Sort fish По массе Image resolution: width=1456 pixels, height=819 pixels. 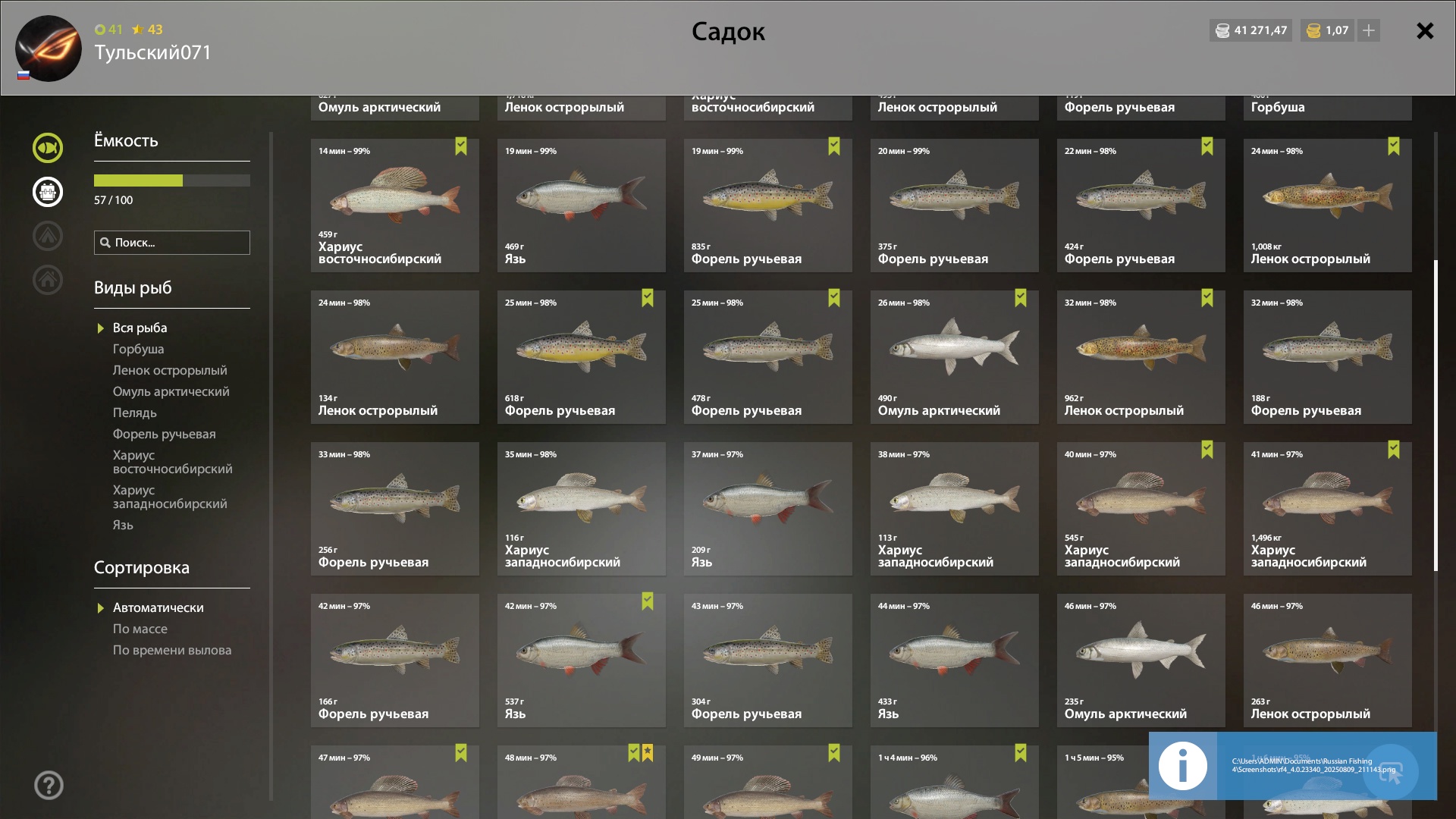click(x=140, y=629)
